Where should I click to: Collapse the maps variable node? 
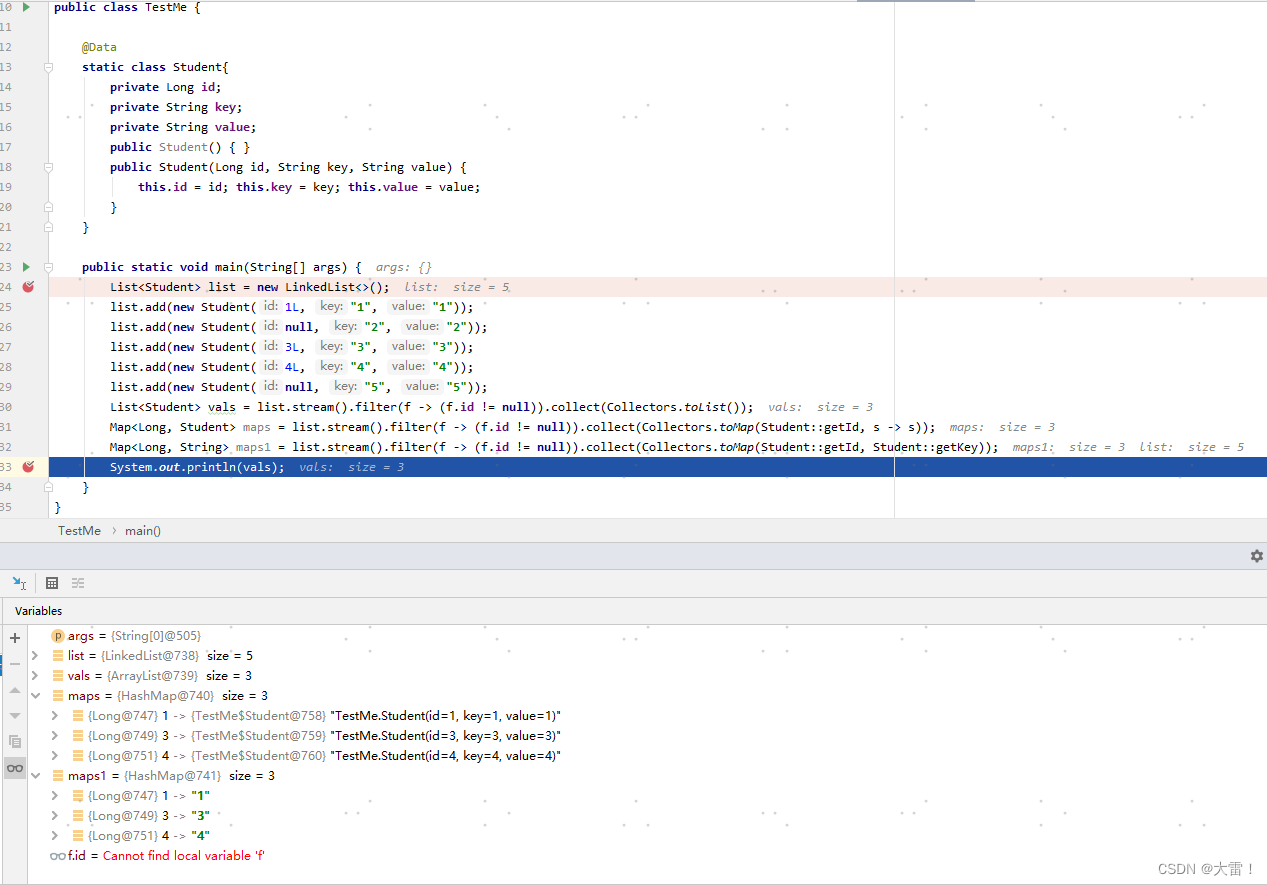[37, 695]
